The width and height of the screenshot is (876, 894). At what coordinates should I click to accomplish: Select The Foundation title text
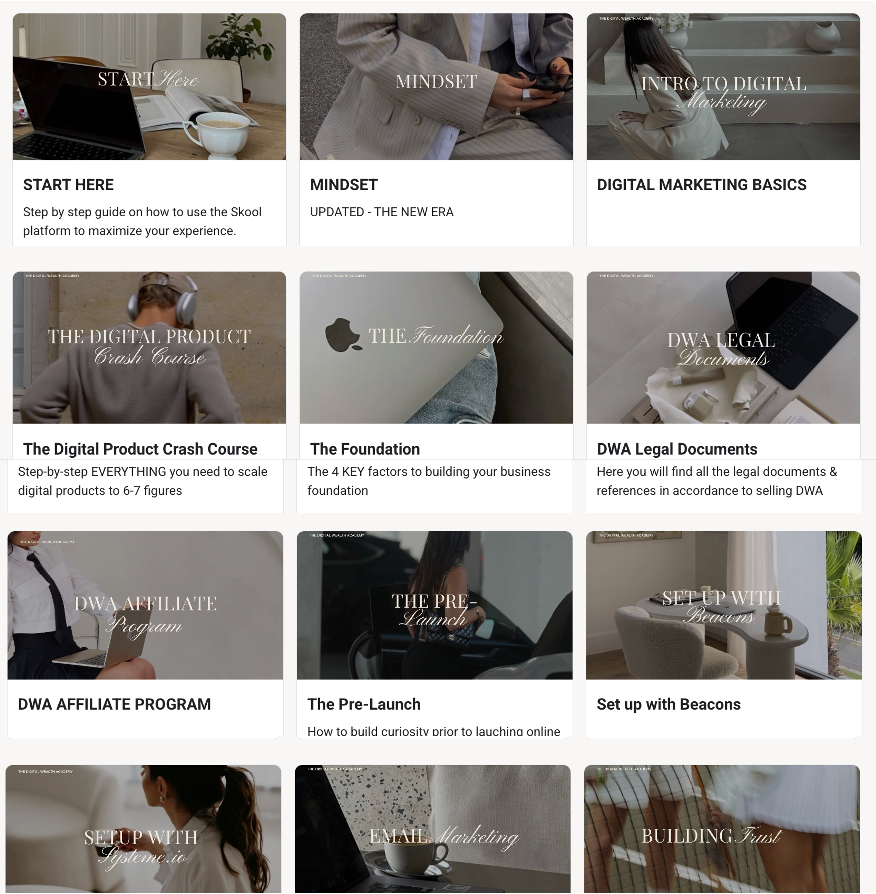(365, 449)
